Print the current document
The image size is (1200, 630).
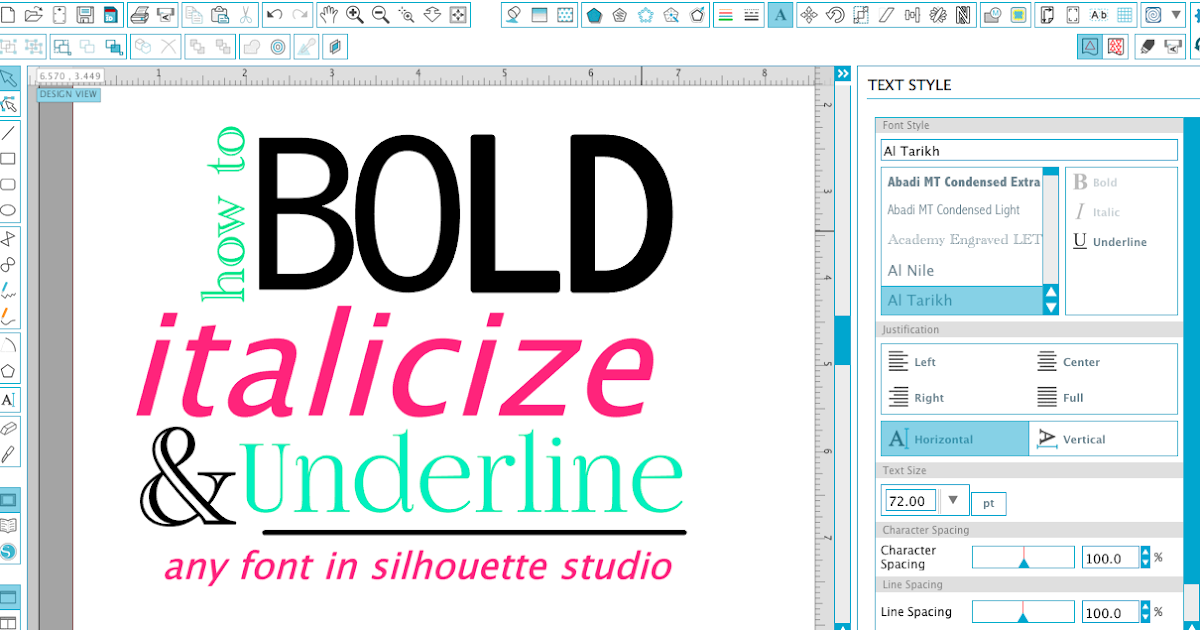[x=140, y=14]
